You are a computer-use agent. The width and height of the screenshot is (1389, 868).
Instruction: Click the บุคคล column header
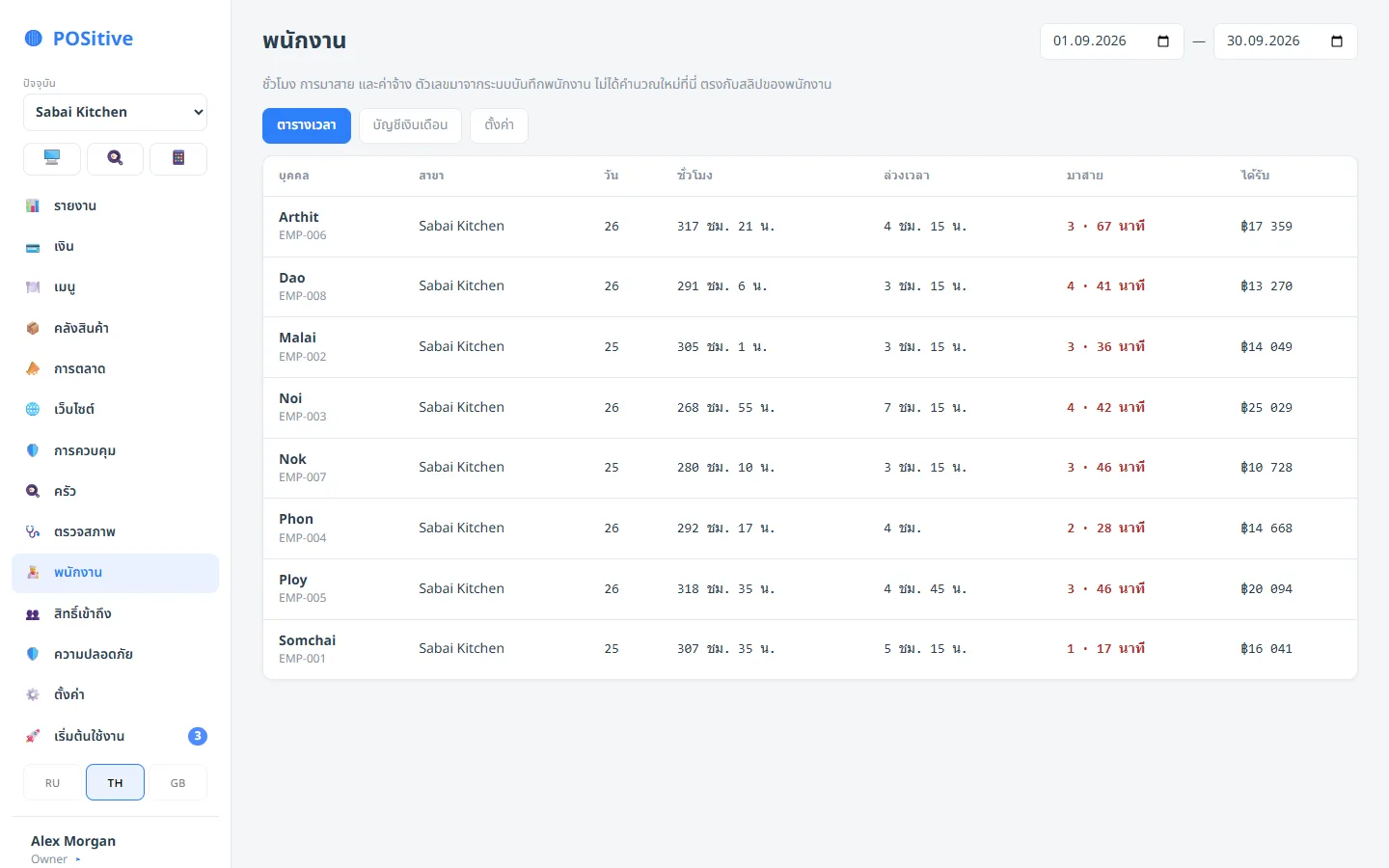click(x=294, y=176)
